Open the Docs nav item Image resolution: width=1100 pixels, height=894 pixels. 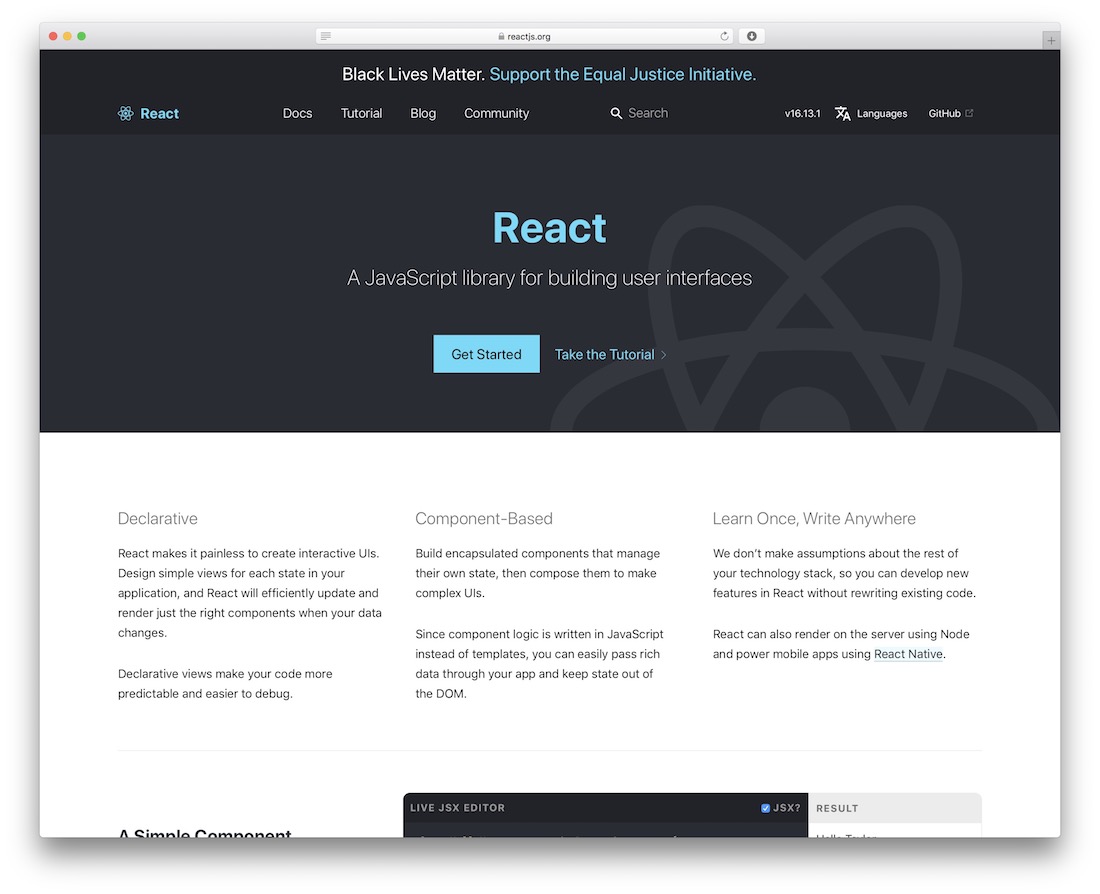tap(297, 113)
